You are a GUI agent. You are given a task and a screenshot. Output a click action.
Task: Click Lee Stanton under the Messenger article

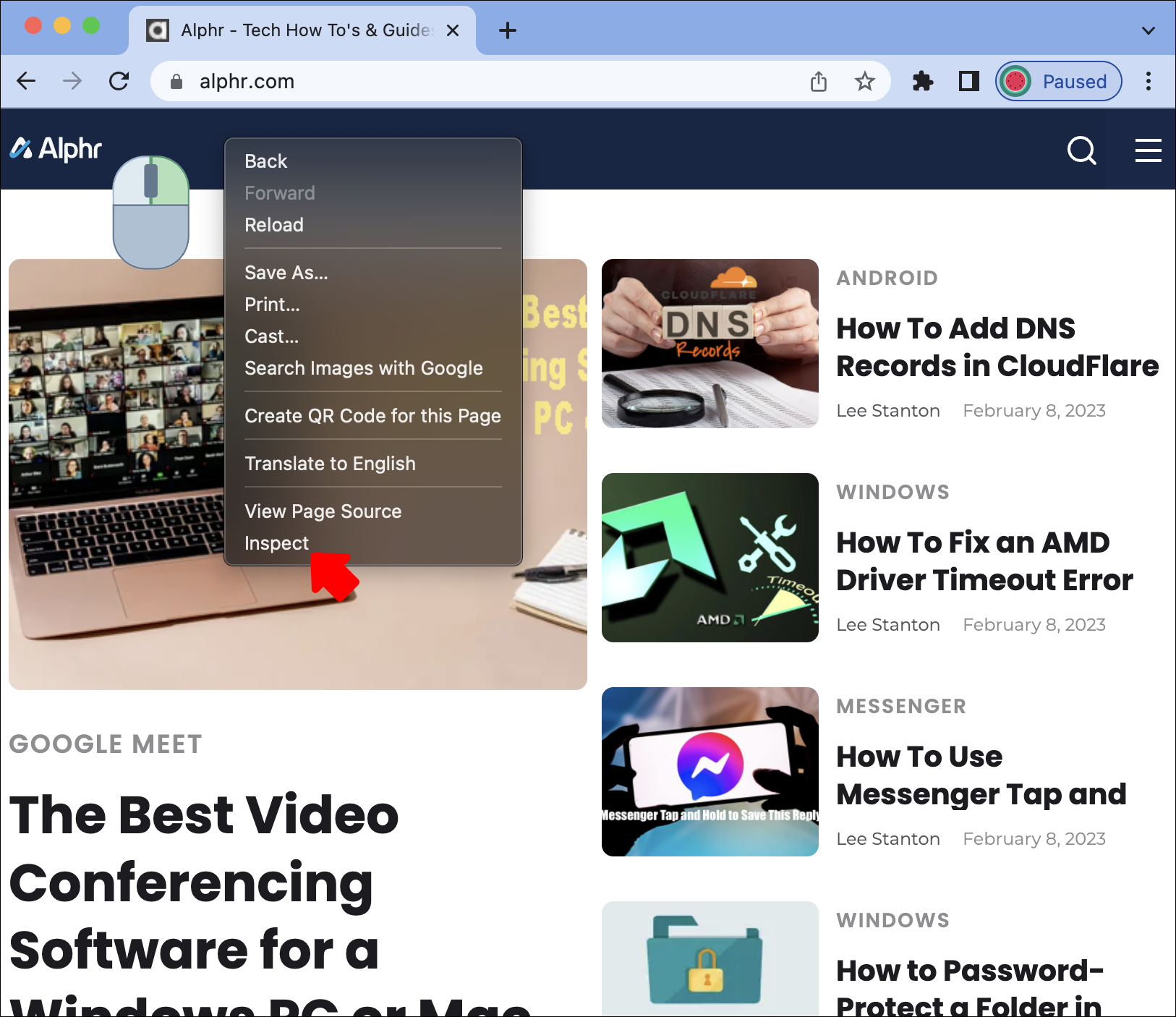coord(888,839)
